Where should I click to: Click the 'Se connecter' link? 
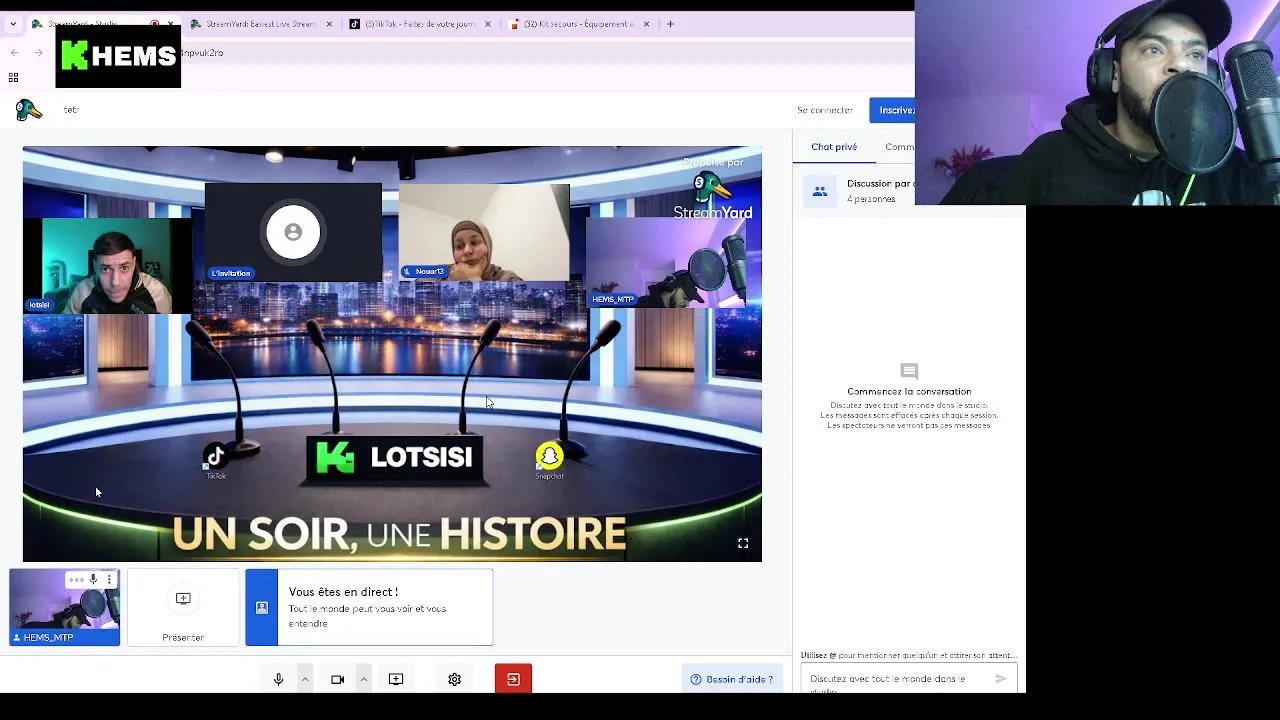pos(825,110)
